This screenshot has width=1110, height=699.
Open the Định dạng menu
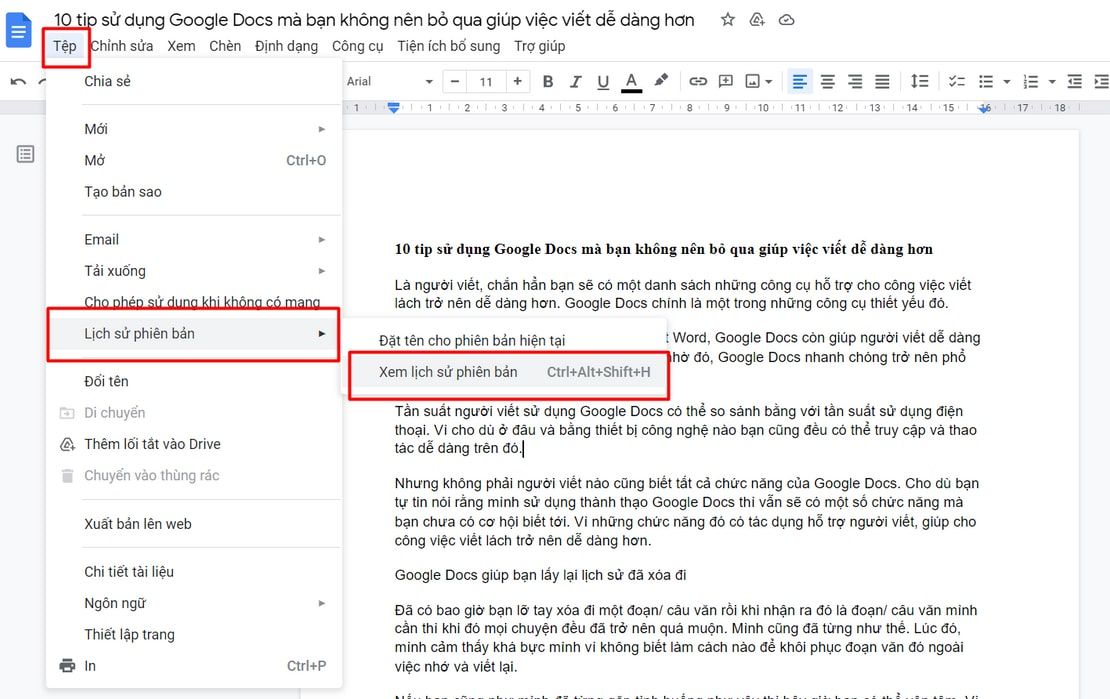(x=286, y=46)
